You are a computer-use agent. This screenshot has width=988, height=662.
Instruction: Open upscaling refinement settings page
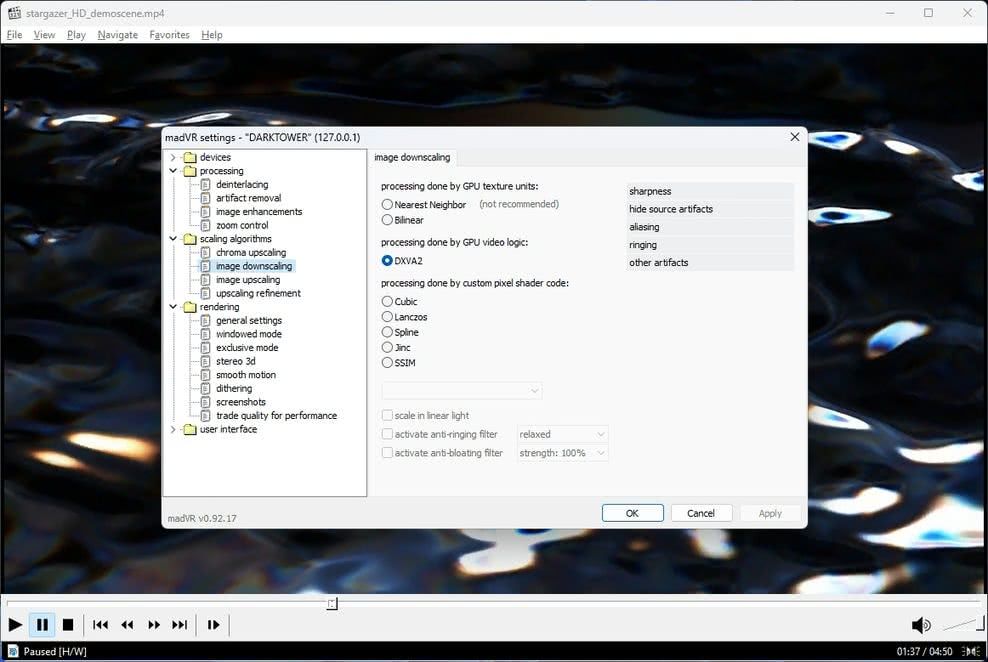[x=258, y=294]
